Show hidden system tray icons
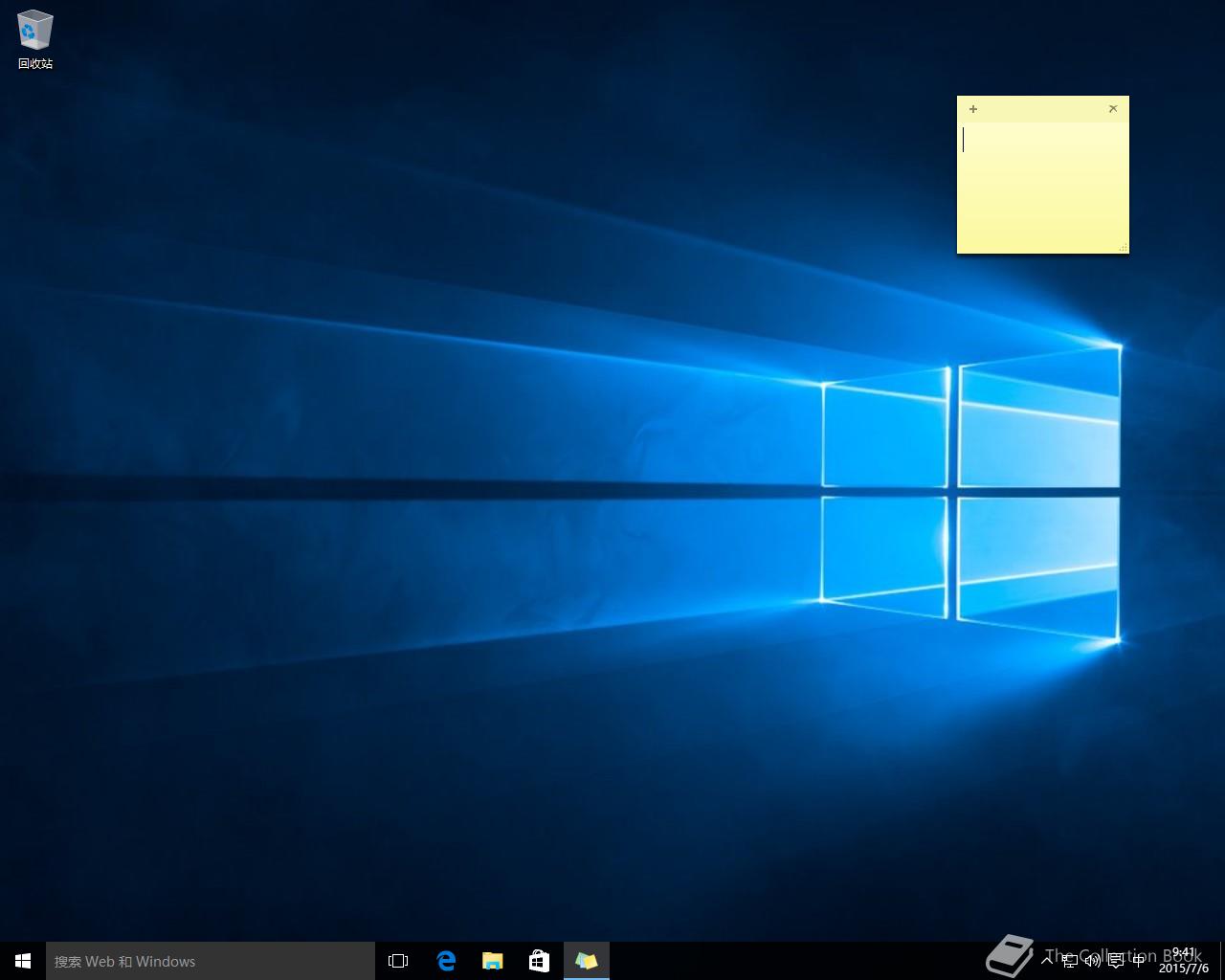 point(1047,961)
